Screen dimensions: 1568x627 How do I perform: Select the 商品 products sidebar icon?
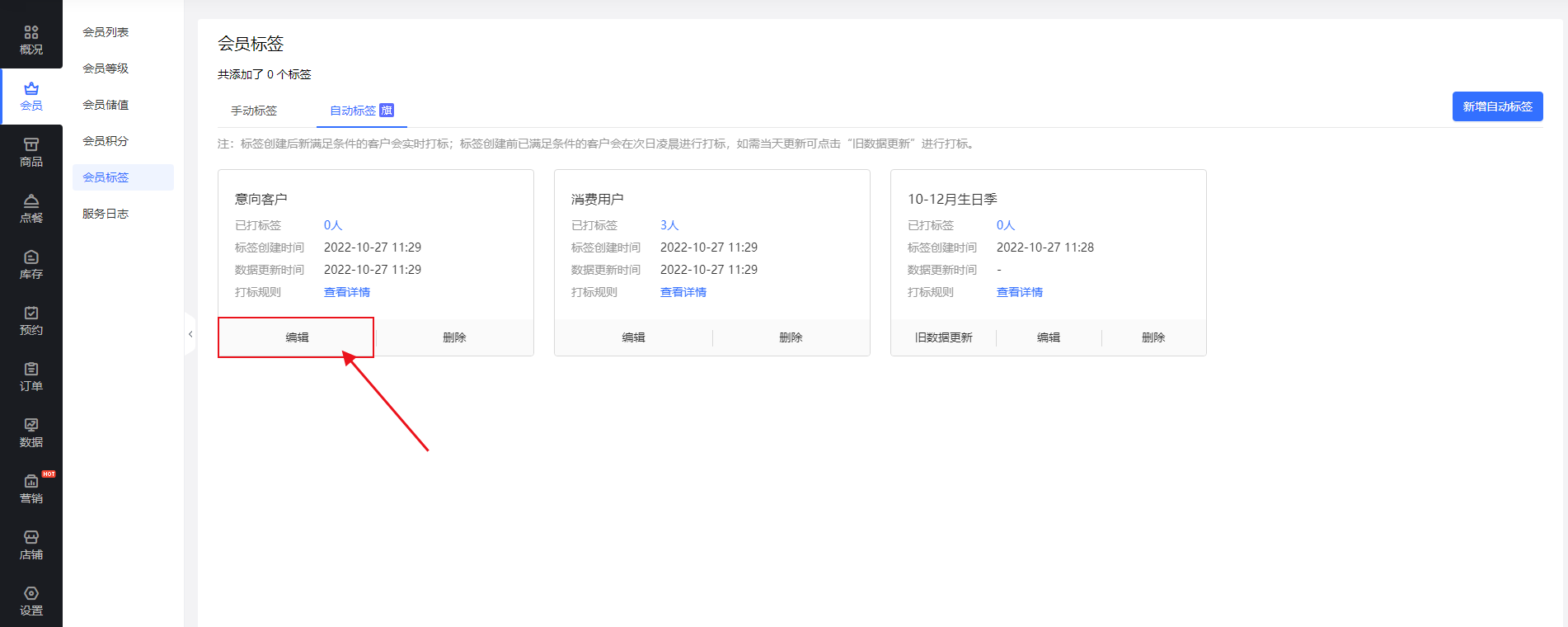tap(31, 153)
